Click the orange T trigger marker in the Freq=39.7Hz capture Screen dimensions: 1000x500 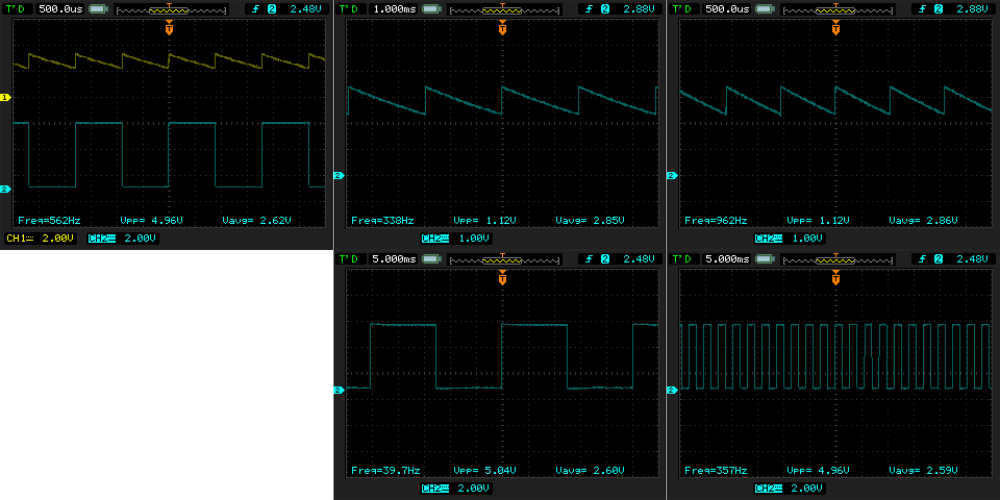point(503,278)
